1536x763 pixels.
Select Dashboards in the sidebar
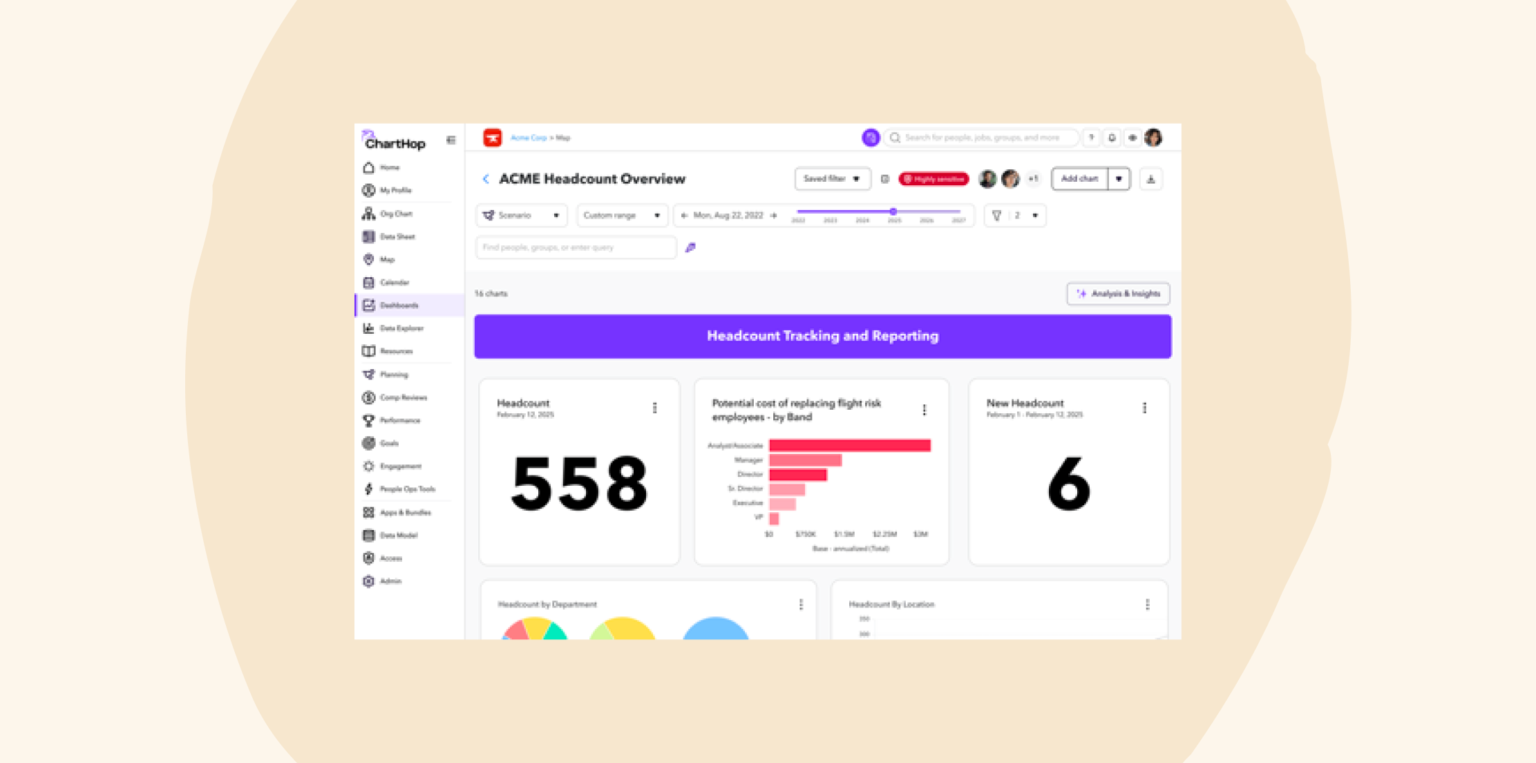click(x=409, y=305)
